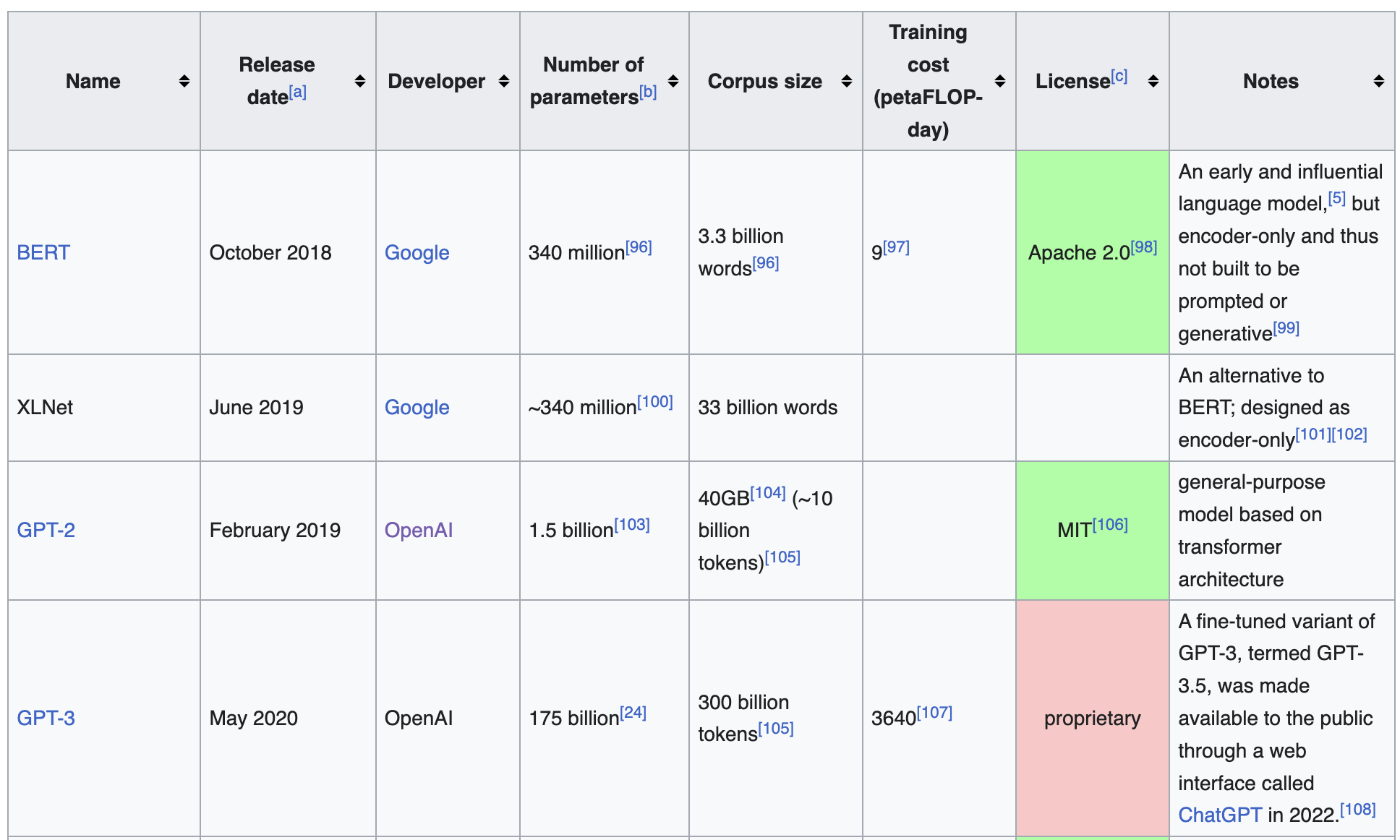This screenshot has height=840, width=1400.
Task: Follow Google link in XLNet row
Action: [417, 407]
